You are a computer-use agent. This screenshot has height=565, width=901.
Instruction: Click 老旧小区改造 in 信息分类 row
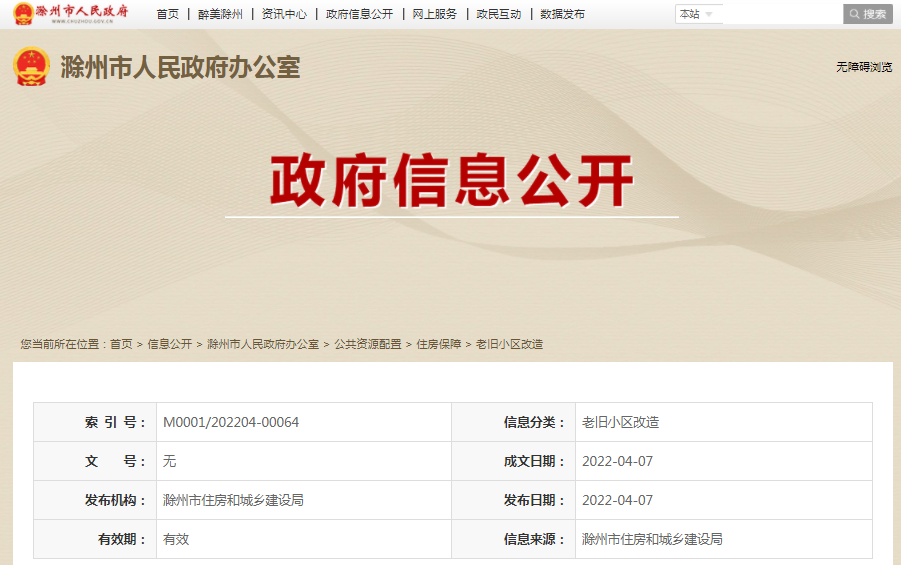[621, 422]
